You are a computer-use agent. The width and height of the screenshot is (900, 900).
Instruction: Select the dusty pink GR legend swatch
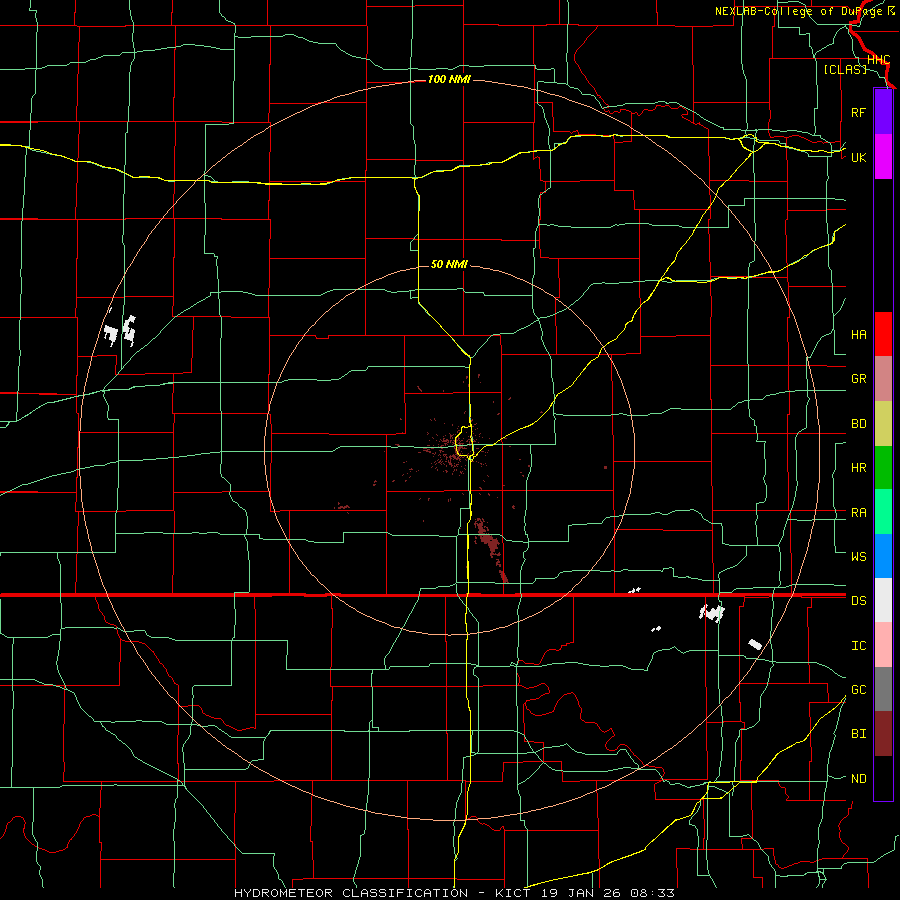(x=883, y=379)
